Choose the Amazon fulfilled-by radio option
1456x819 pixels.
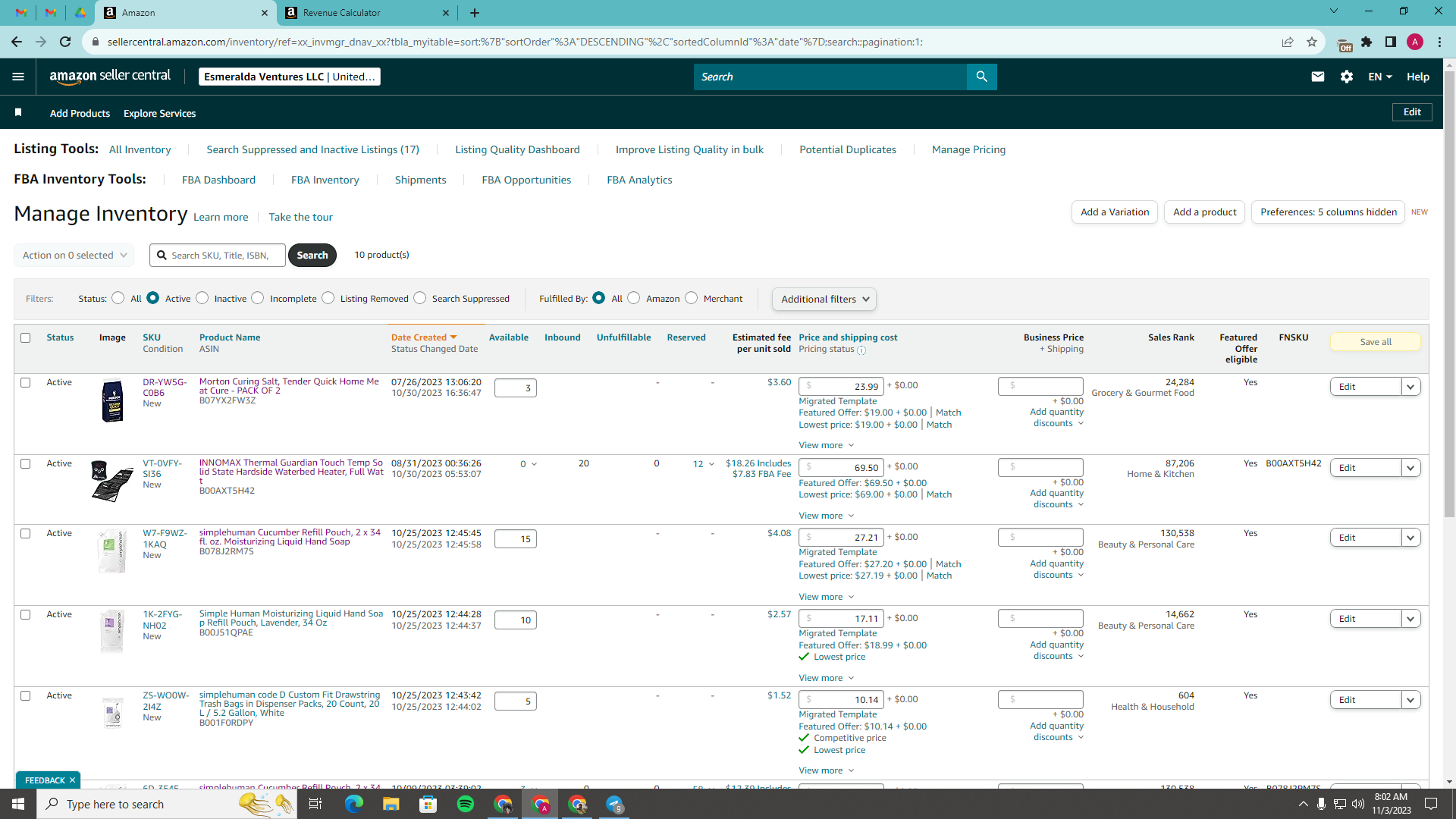(x=634, y=298)
